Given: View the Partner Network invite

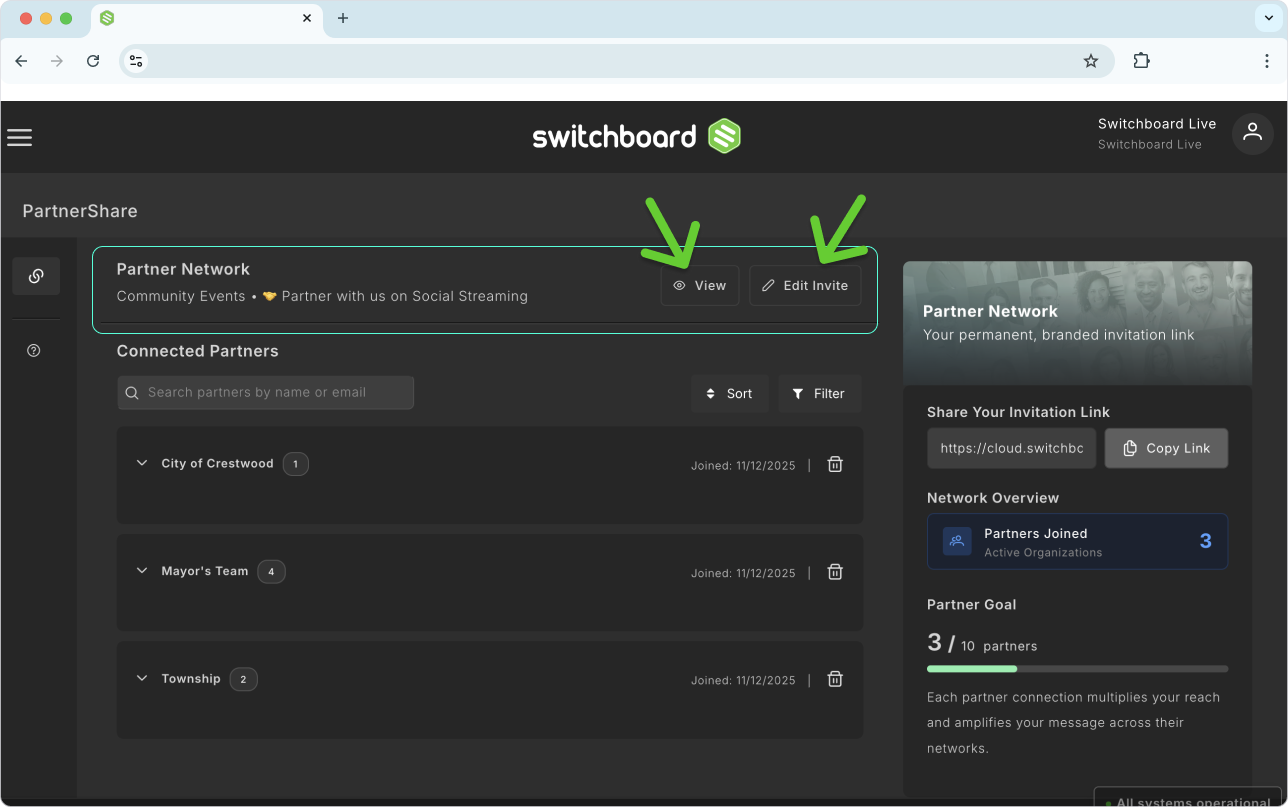Looking at the screenshot, I should (x=700, y=286).
